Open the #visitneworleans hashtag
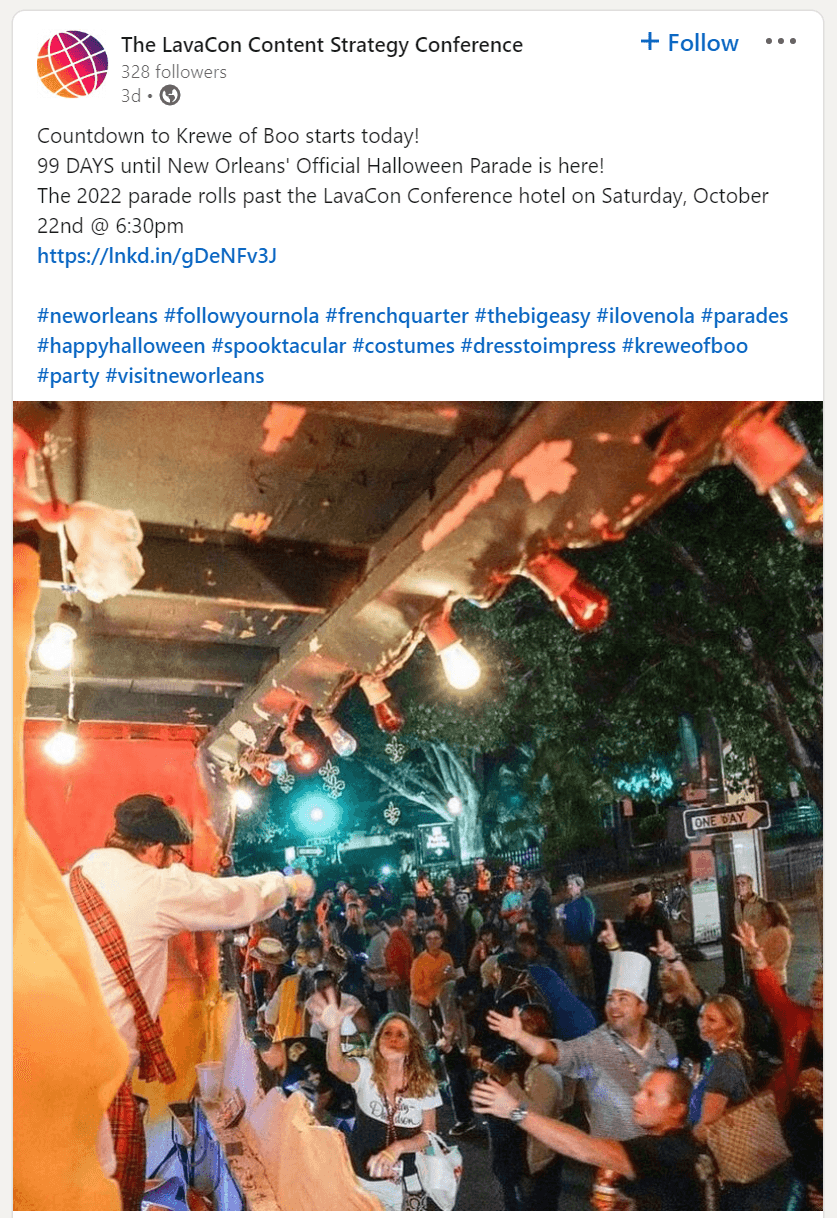837x1218 pixels. 185,376
